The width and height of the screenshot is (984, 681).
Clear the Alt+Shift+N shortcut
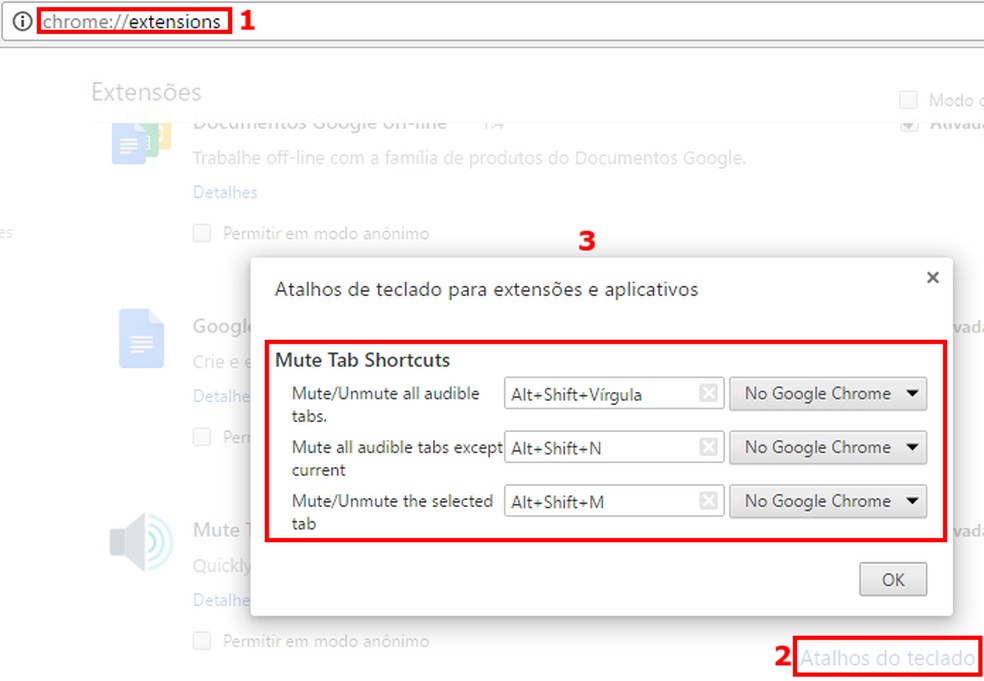[x=710, y=447]
